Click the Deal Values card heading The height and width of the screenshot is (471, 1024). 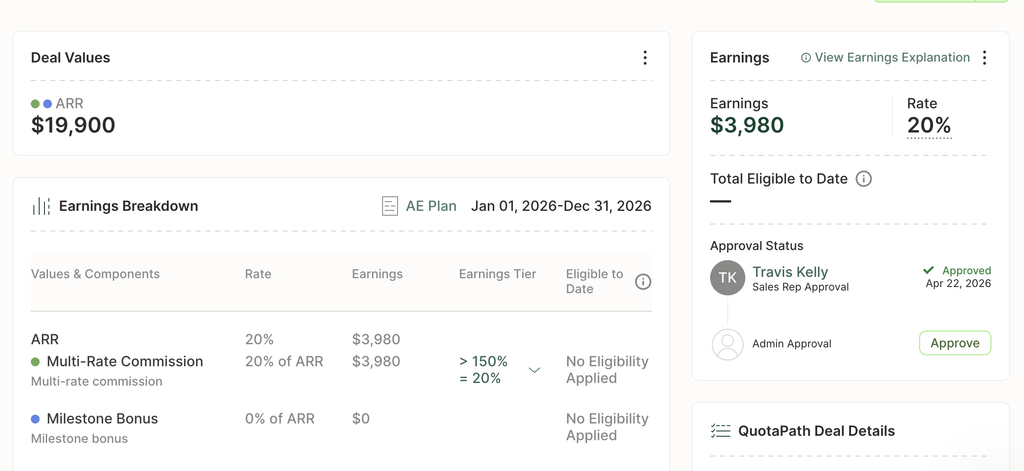[x=71, y=57]
